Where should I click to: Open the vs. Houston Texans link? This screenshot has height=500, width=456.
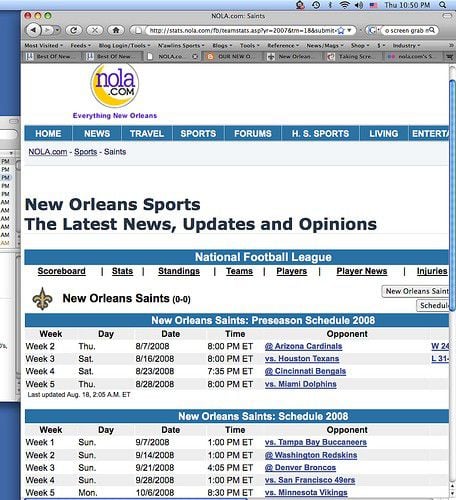[x=302, y=359]
